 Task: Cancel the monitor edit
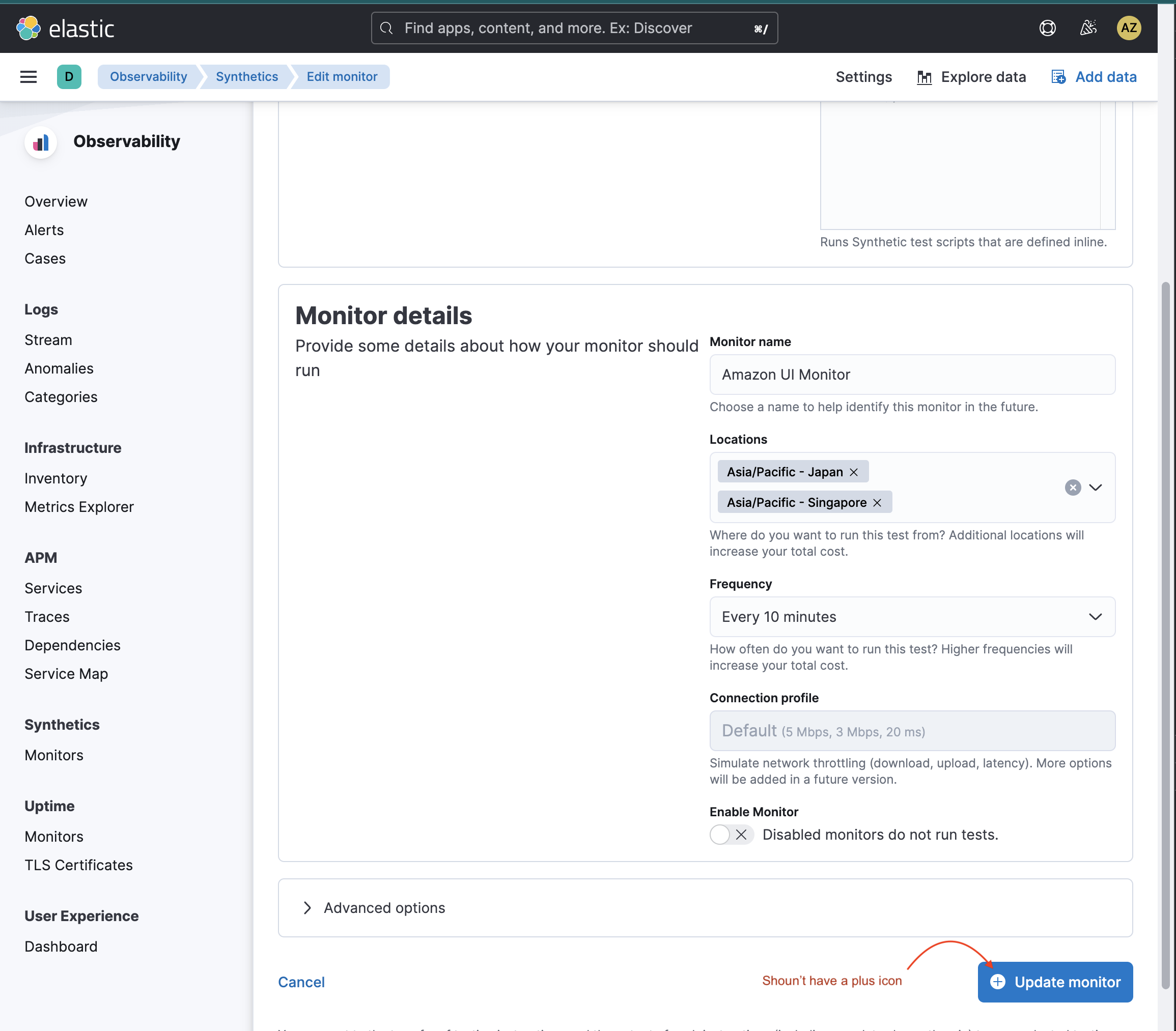(301, 982)
